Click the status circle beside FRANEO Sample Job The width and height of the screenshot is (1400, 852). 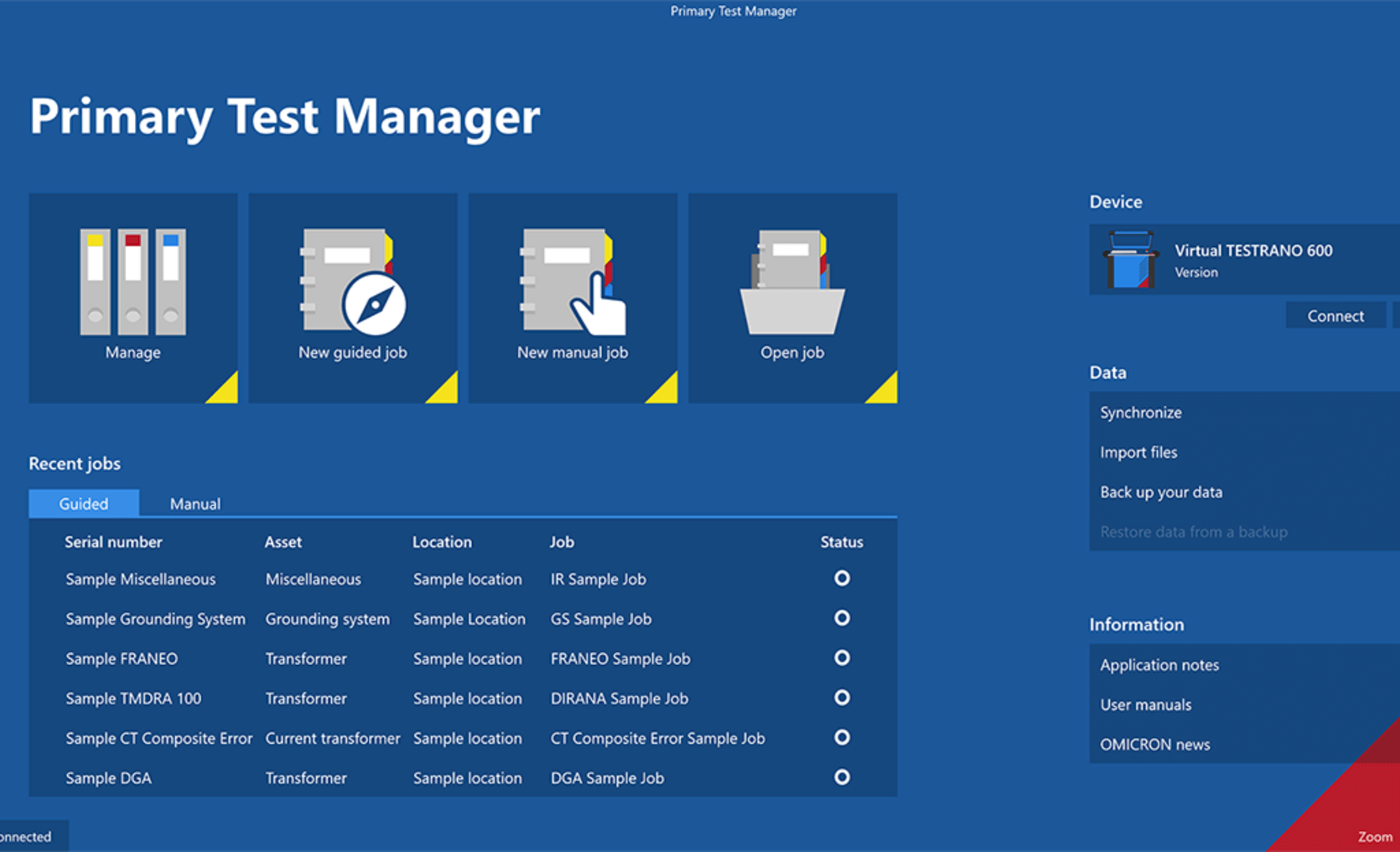coord(841,658)
